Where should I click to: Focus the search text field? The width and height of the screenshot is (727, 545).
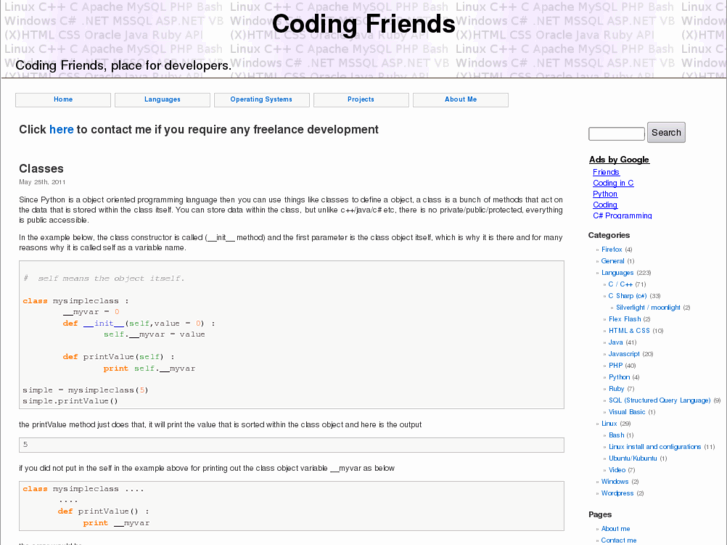(x=616, y=133)
